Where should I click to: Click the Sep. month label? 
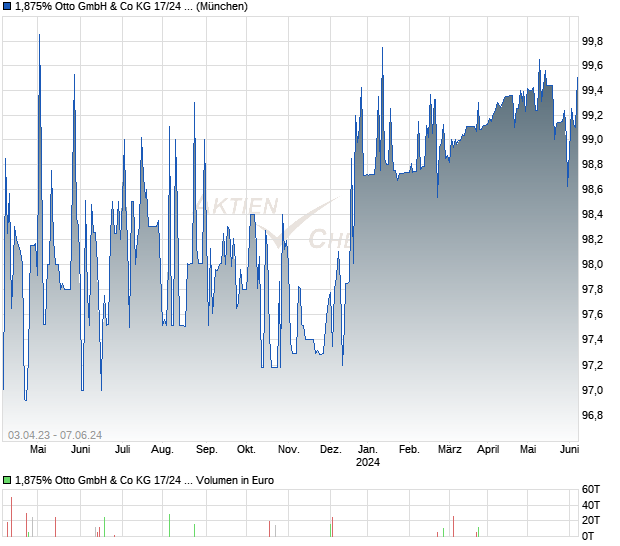[207, 450]
